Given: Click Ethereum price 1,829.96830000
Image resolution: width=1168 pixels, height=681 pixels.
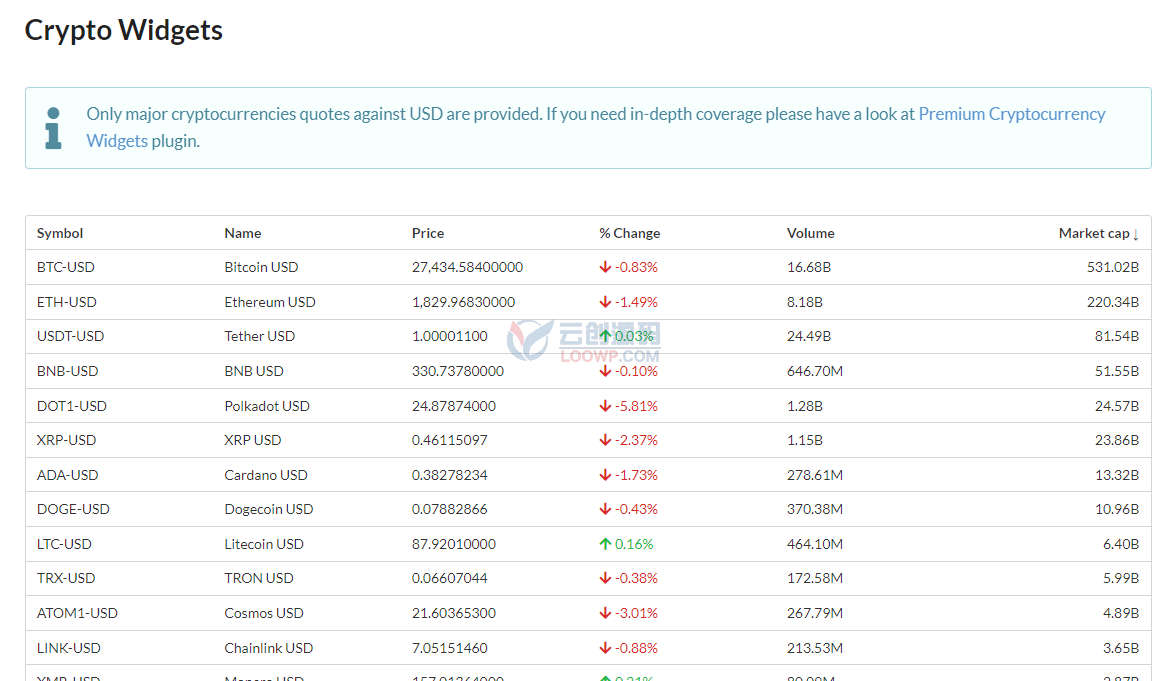Looking at the screenshot, I should tap(463, 302).
